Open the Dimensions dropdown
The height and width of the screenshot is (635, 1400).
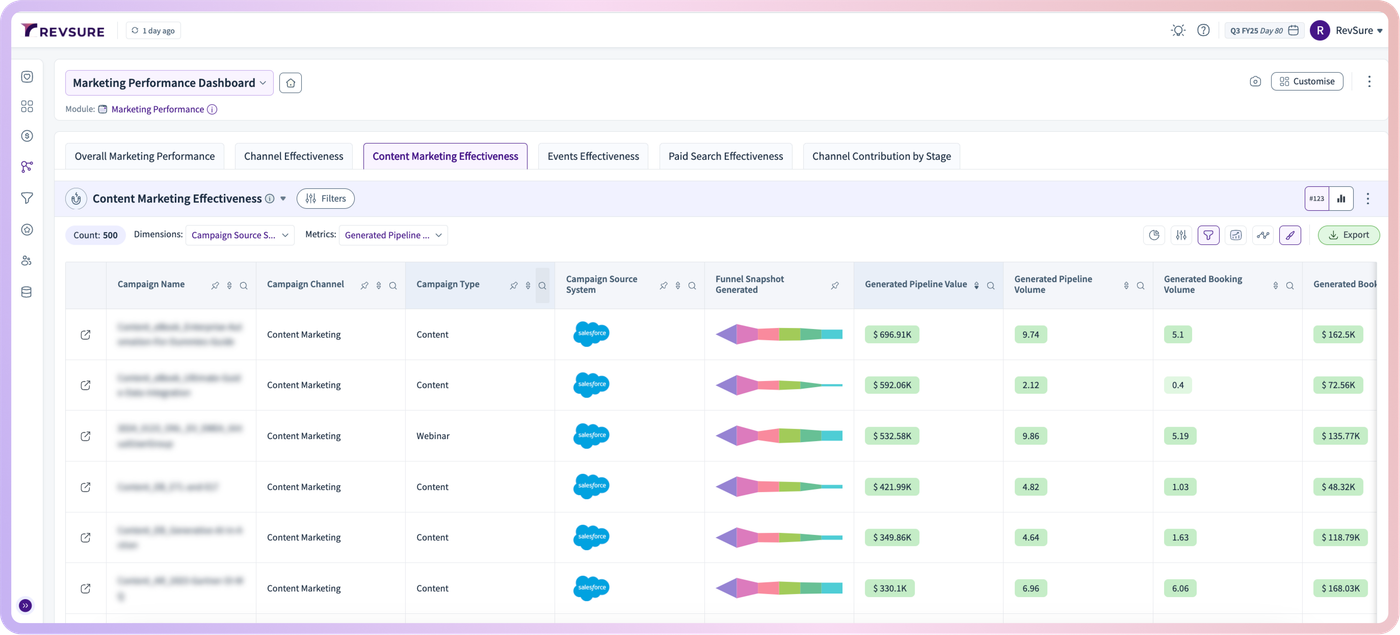pos(240,235)
